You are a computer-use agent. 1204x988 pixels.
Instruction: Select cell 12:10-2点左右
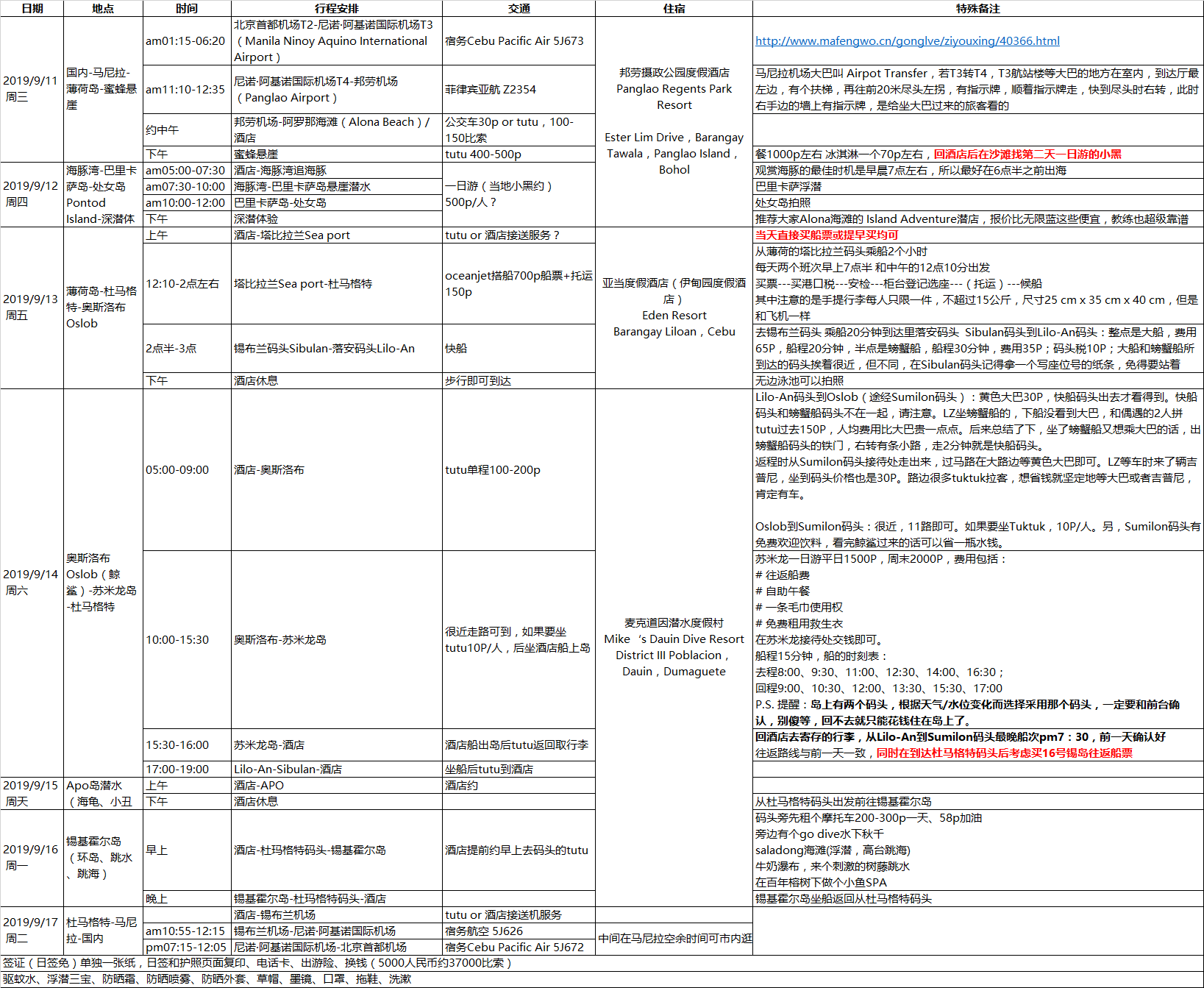pos(187,284)
